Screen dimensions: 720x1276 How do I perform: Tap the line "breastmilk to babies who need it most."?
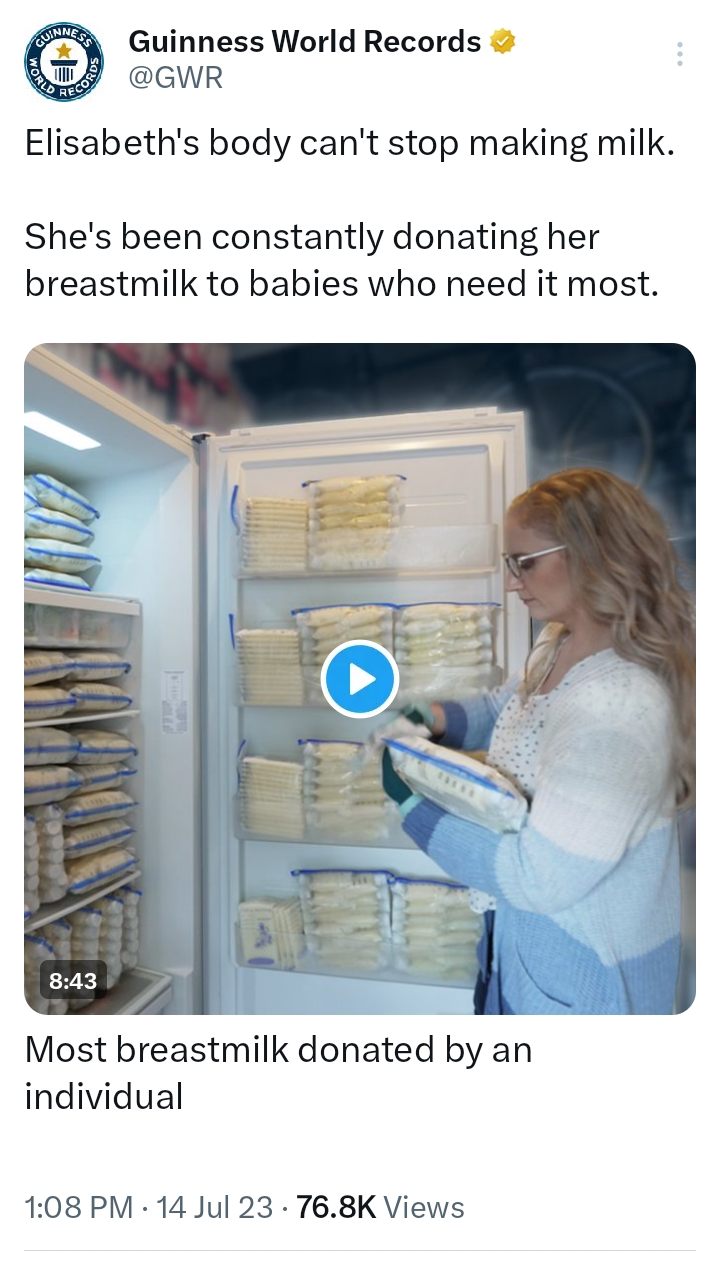[342, 284]
